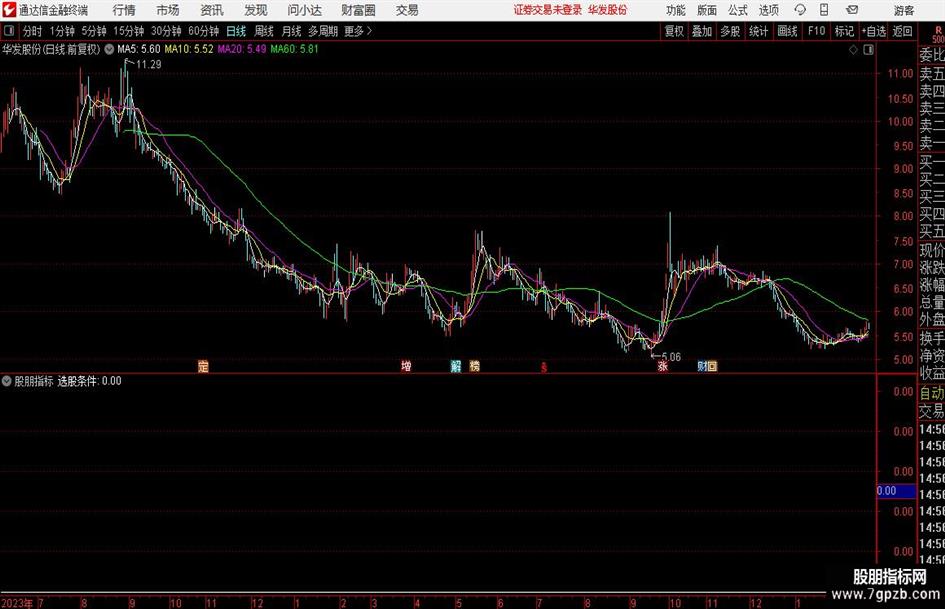Viewport: 945px width, 609px height.
Task: Click the 多股 button
Action: point(730,31)
